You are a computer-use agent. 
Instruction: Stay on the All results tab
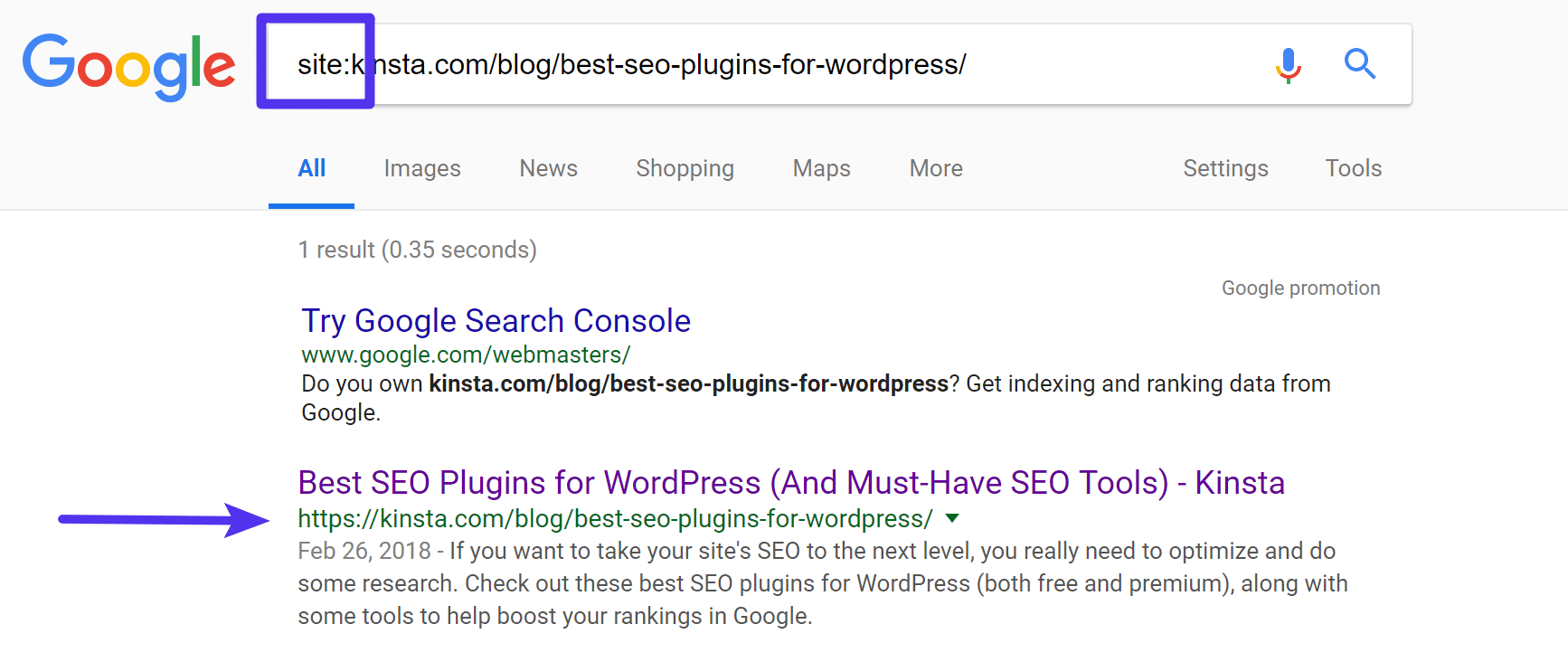[311, 168]
